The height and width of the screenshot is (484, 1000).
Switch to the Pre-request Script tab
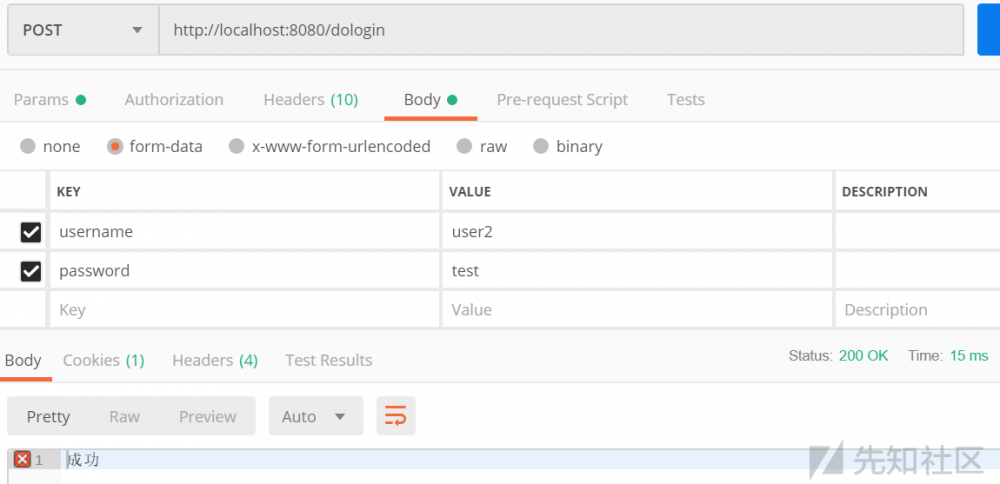pos(562,99)
